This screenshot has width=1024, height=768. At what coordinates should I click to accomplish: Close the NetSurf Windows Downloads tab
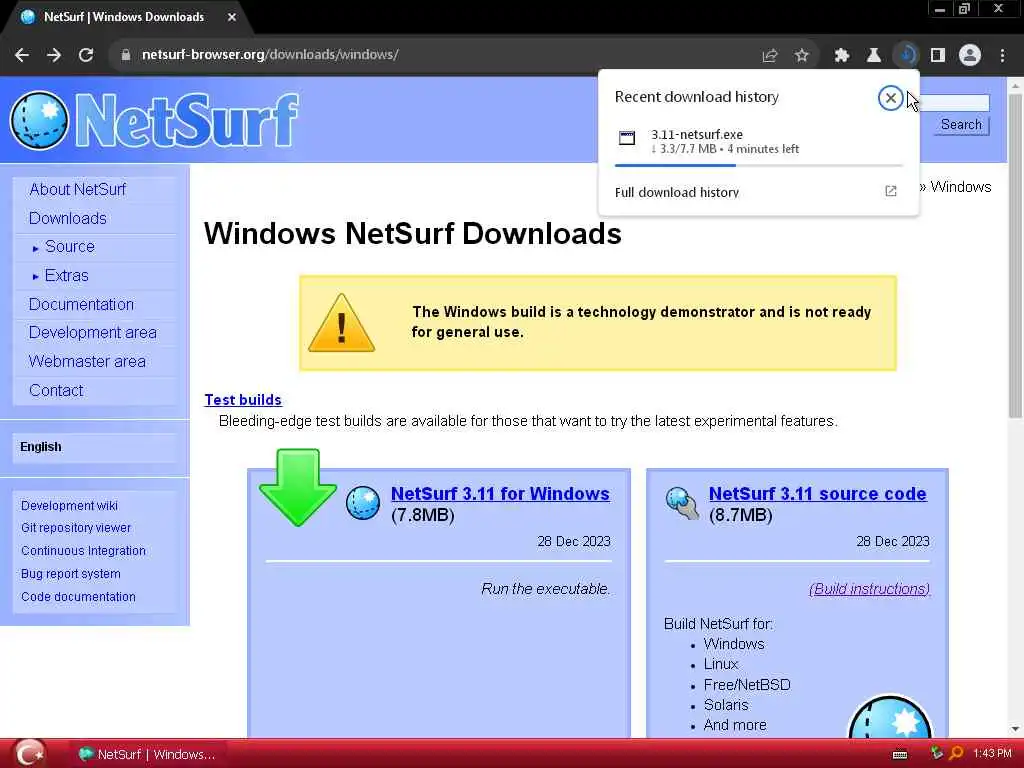click(232, 18)
